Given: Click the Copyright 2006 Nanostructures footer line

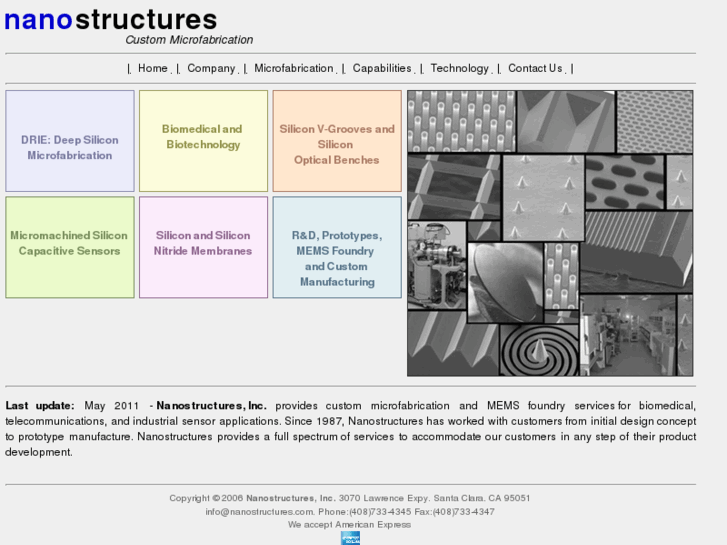Looking at the screenshot, I should point(350,498).
